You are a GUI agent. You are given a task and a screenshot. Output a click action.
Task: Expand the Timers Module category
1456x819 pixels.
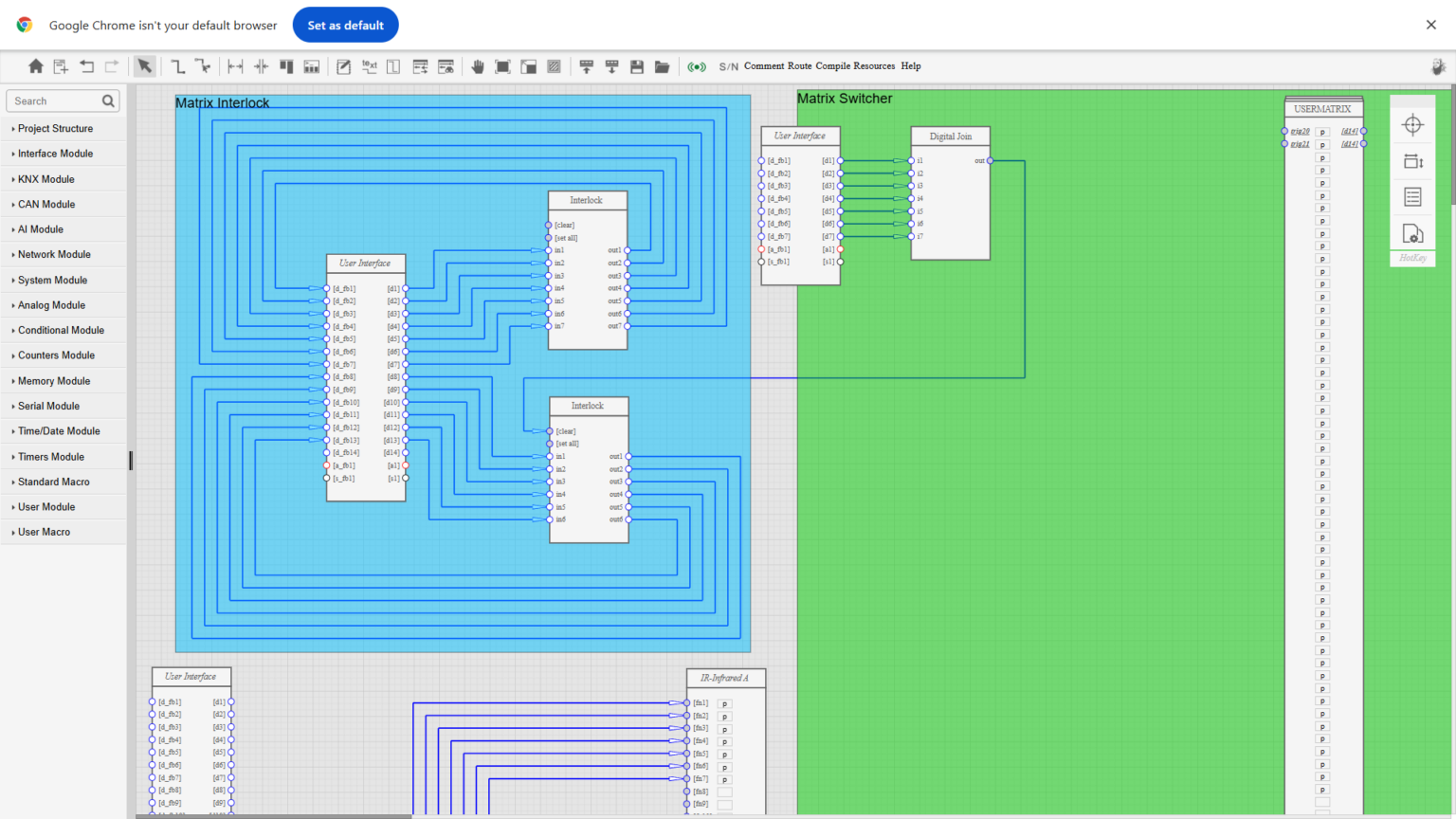tap(51, 457)
